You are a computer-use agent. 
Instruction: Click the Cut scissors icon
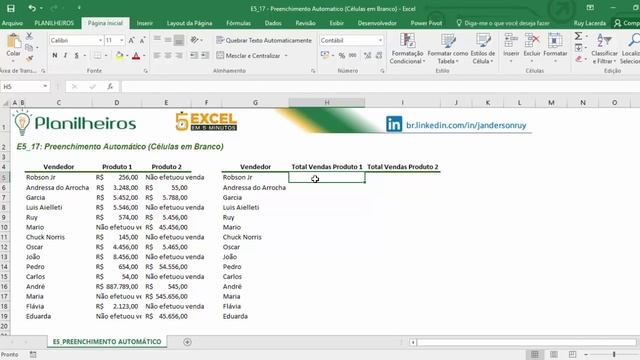pos(29,36)
